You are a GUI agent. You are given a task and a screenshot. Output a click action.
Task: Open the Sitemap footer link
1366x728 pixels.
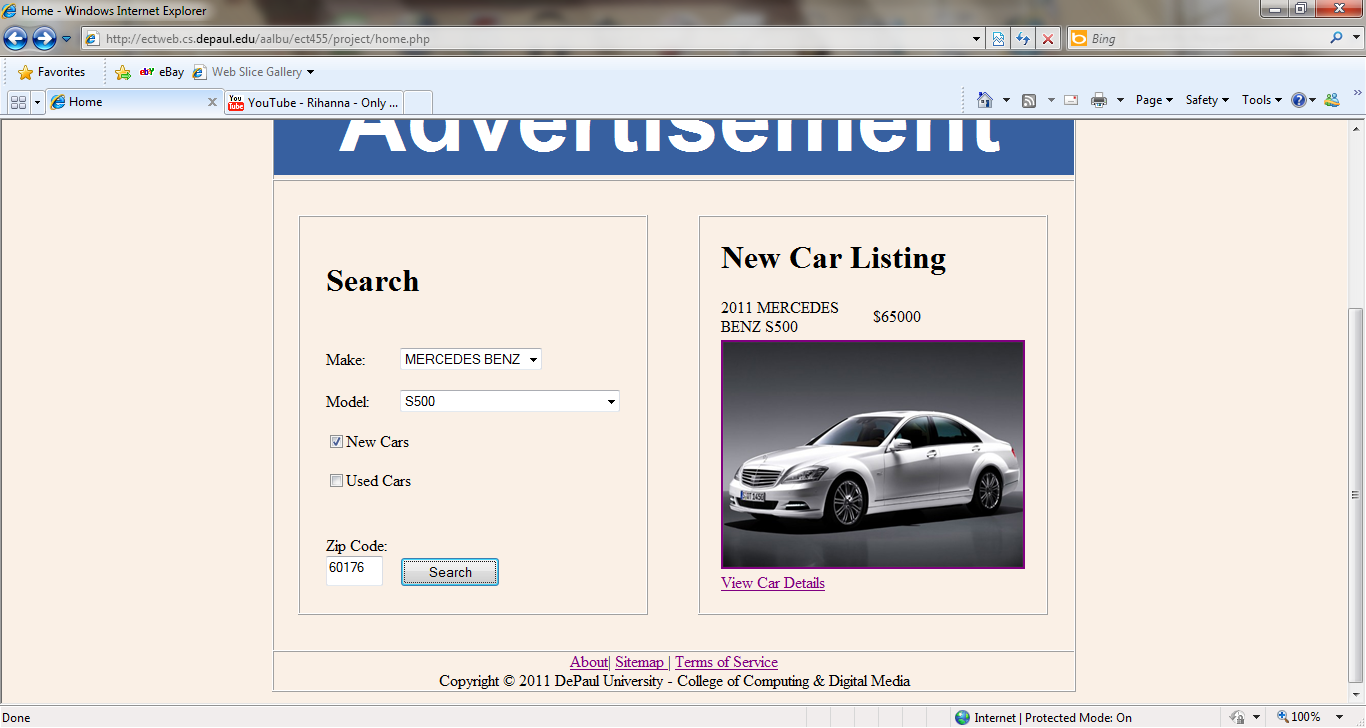pos(639,662)
